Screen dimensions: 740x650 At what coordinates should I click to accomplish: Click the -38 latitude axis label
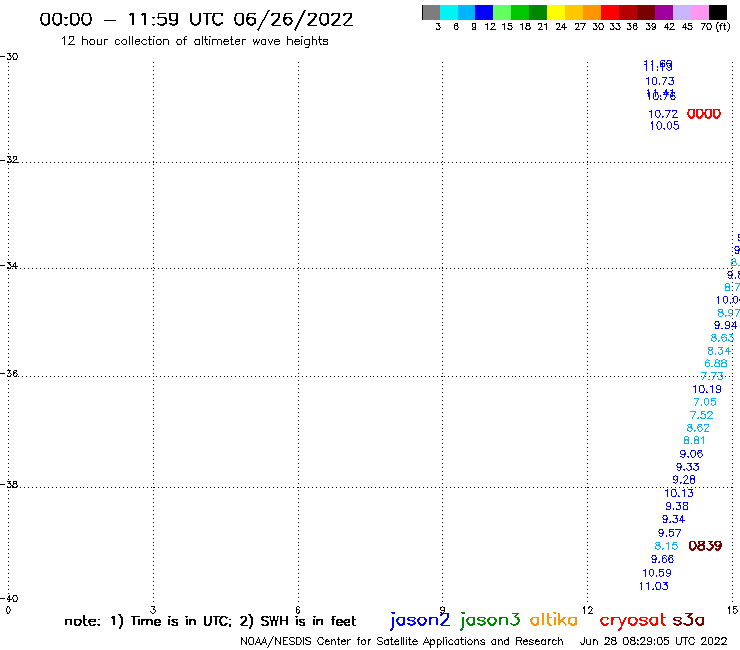[x=9, y=485]
